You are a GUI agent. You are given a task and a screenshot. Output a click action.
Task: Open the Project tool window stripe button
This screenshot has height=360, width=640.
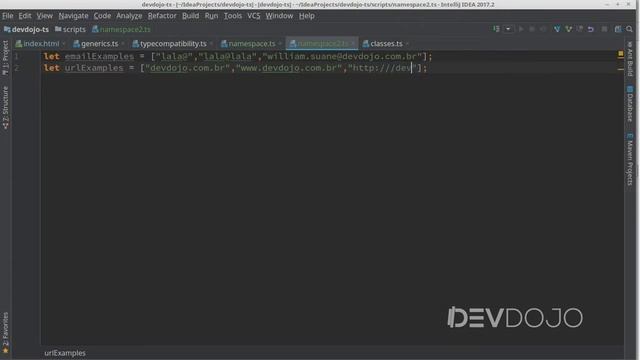5,57
